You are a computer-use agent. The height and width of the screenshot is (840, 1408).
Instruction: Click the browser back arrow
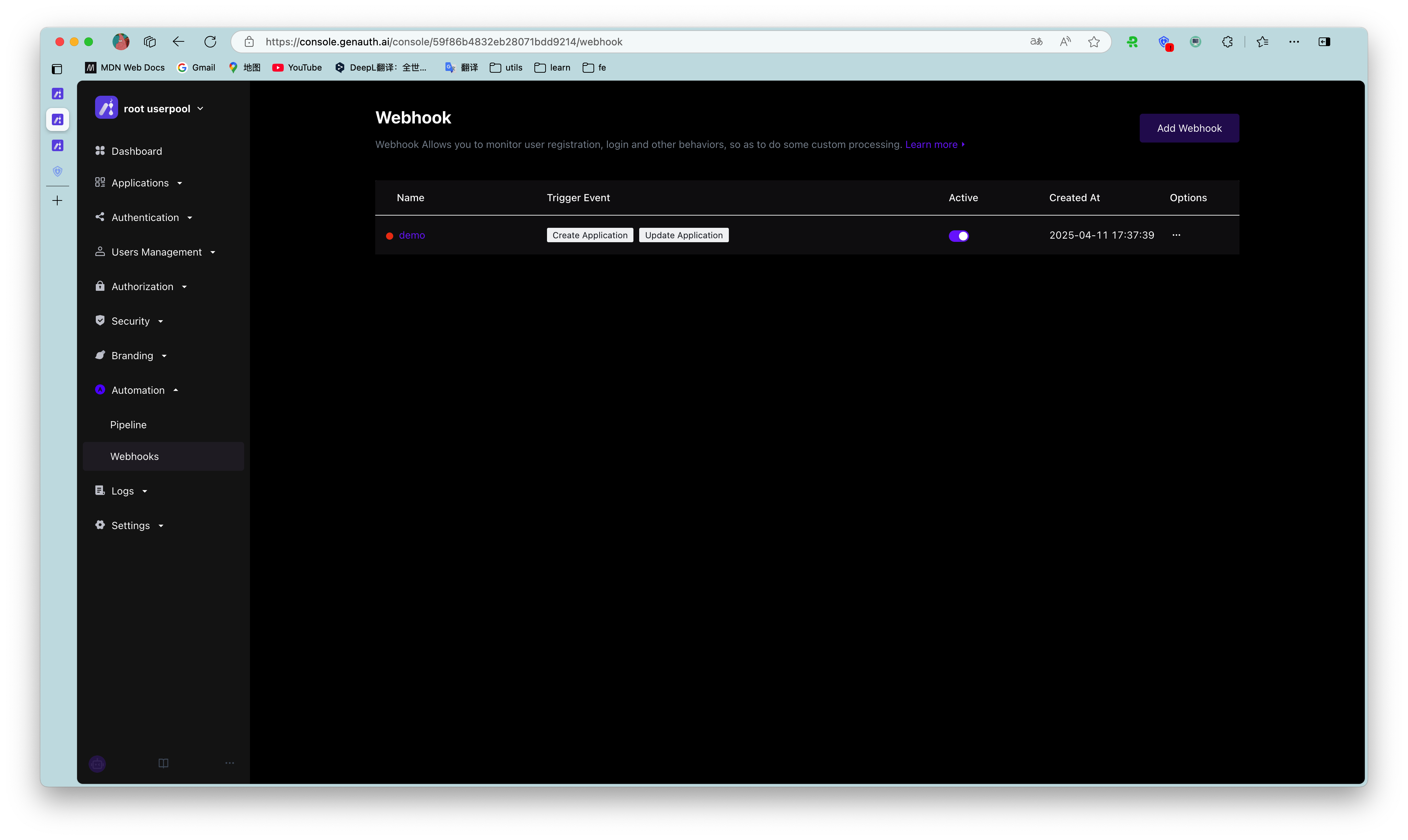(178, 42)
